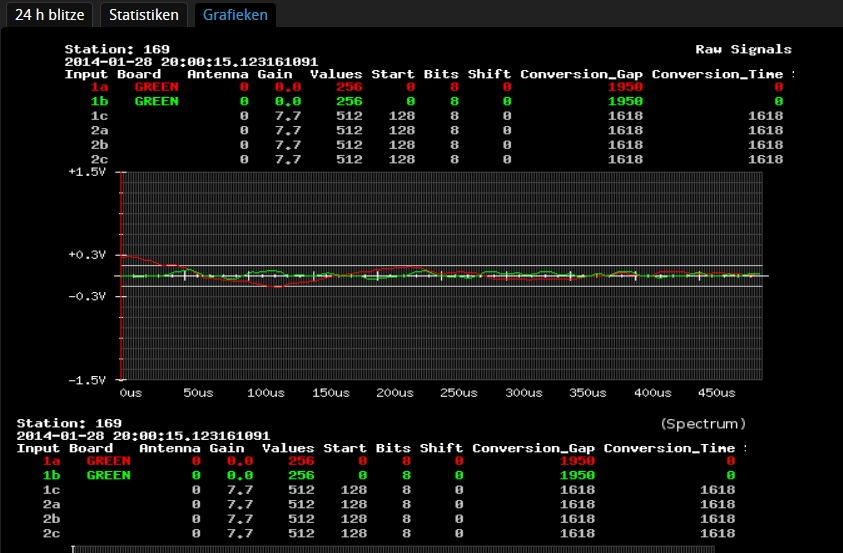Select the Grafieken tab
The image size is (843, 553).
tap(234, 15)
